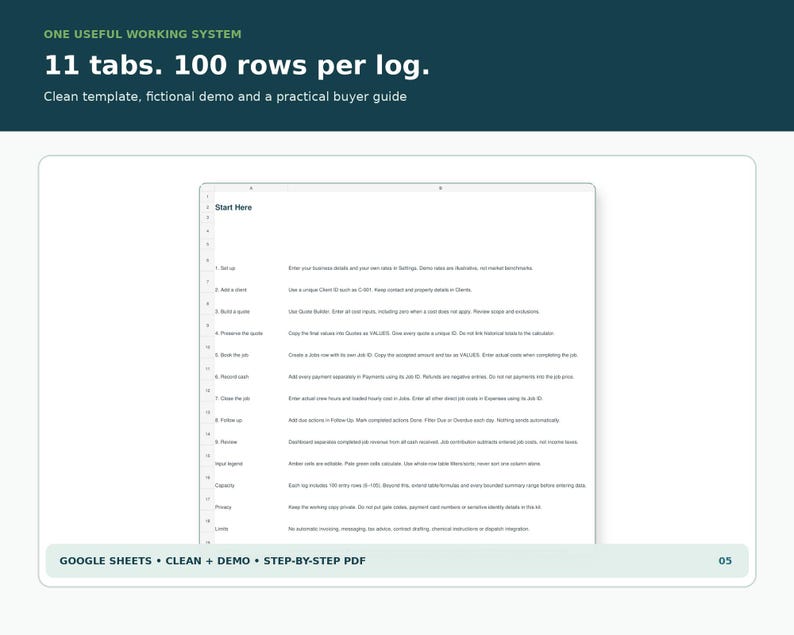
Task: Click the 'Limits' label cell
Action: pyautogui.click(x=222, y=529)
